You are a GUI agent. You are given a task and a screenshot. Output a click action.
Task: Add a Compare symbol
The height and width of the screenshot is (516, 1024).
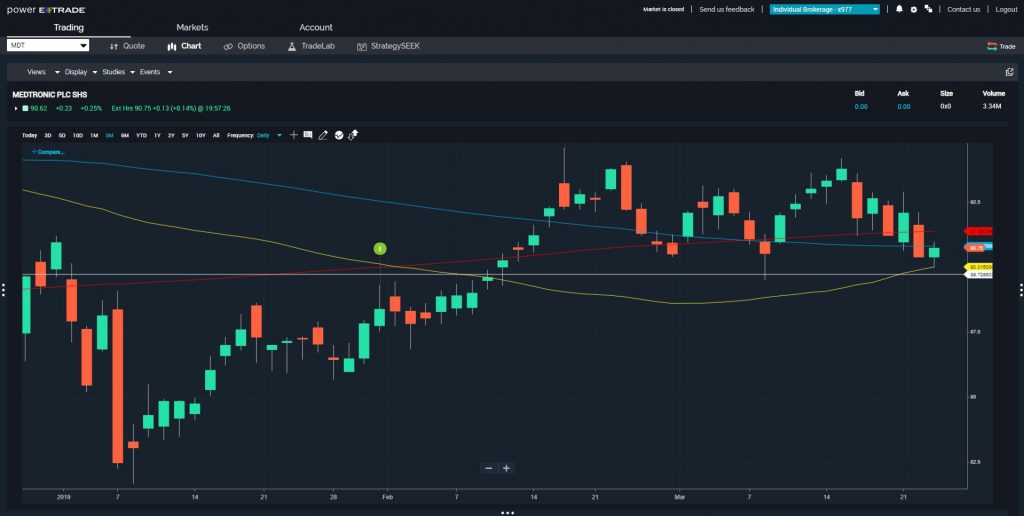click(x=48, y=152)
